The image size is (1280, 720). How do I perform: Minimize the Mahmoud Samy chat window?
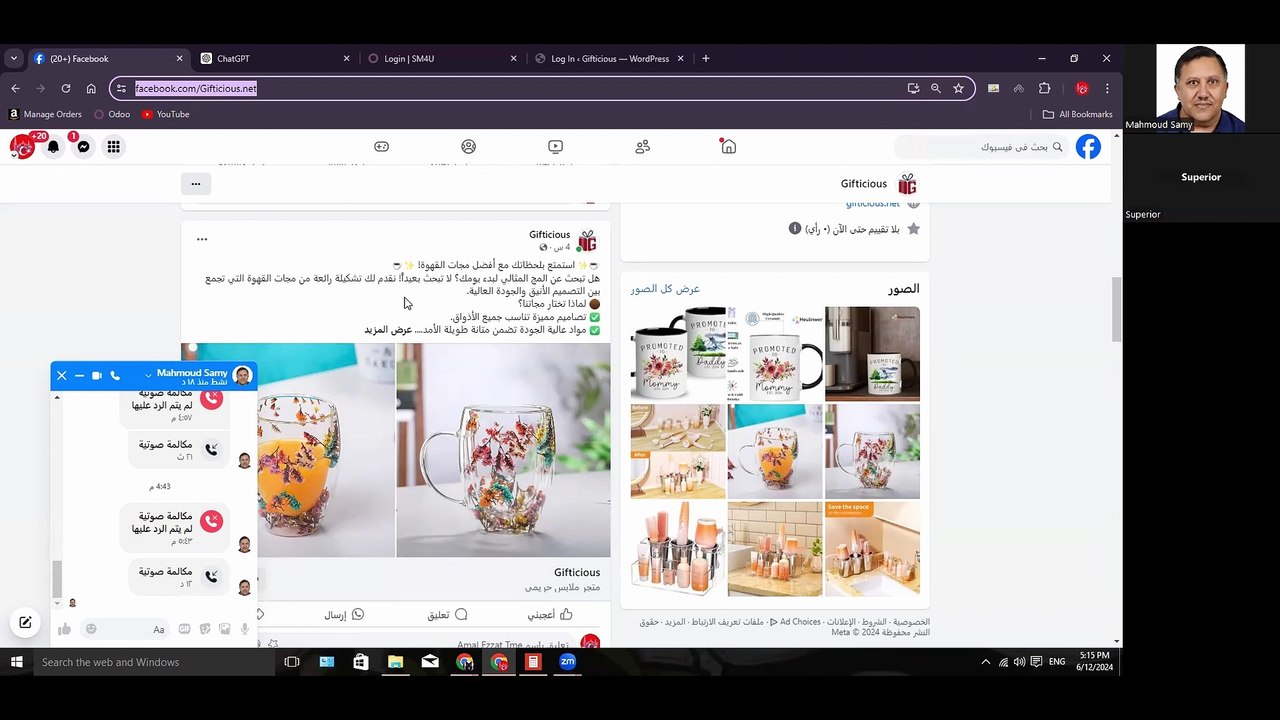79,376
